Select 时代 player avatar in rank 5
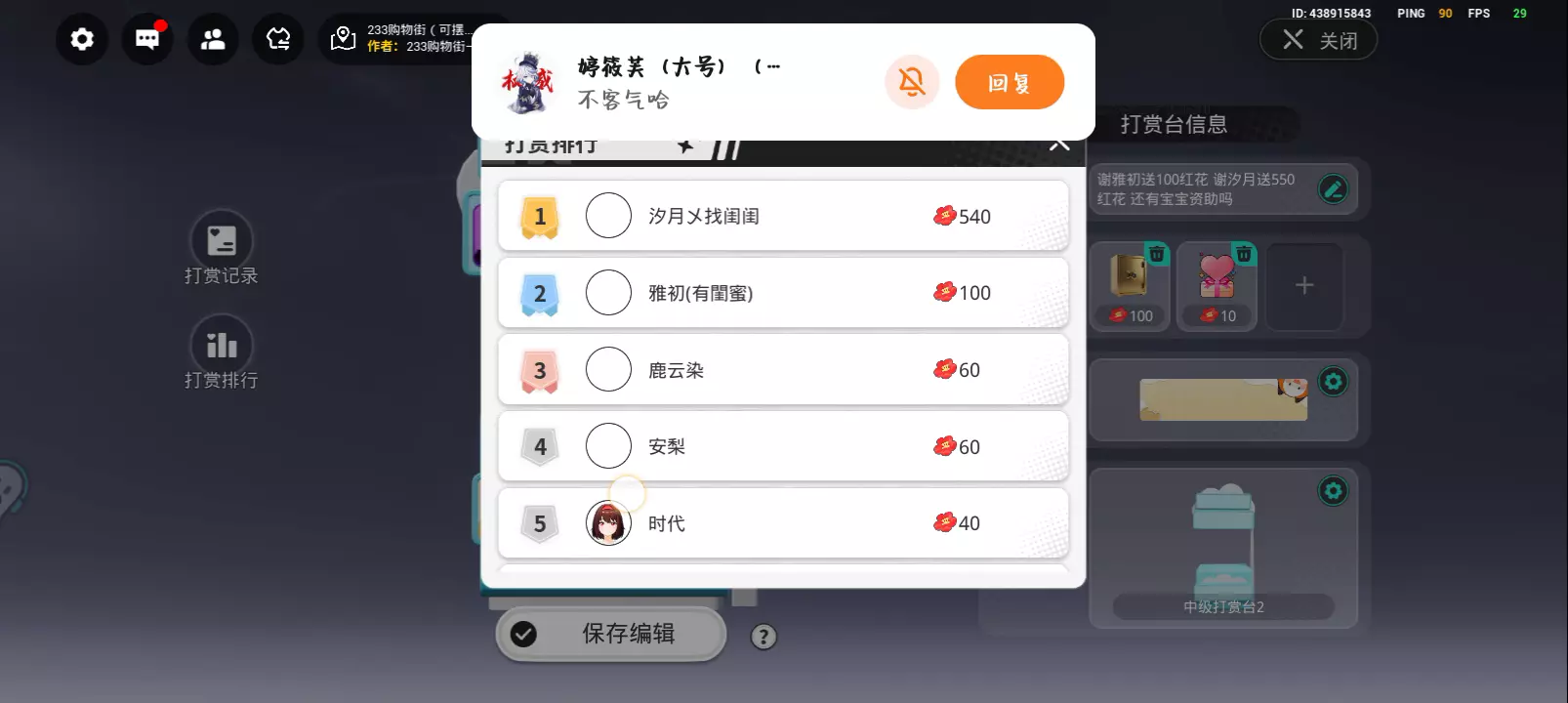 tap(608, 523)
